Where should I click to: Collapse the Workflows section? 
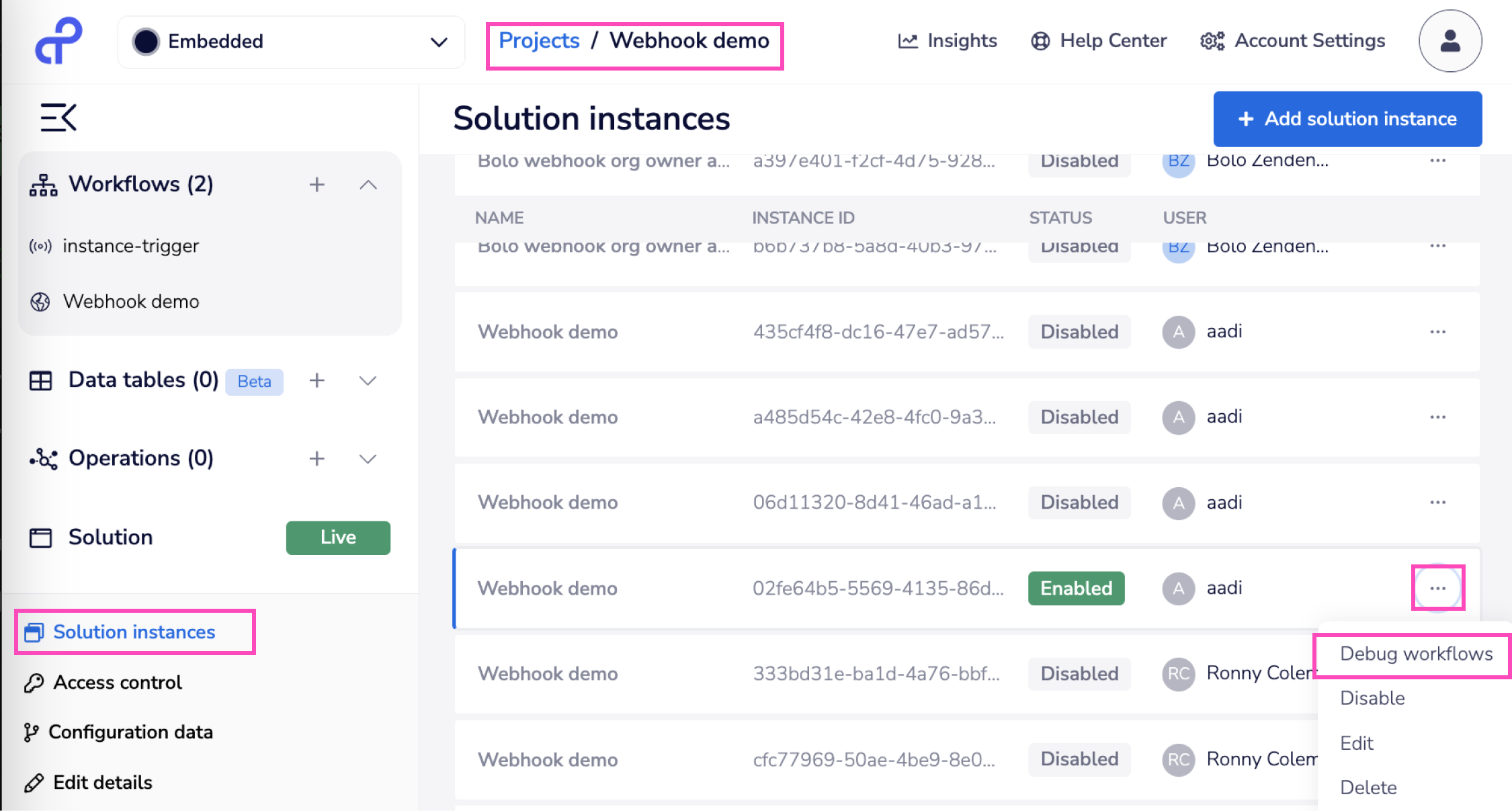click(368, 185)
